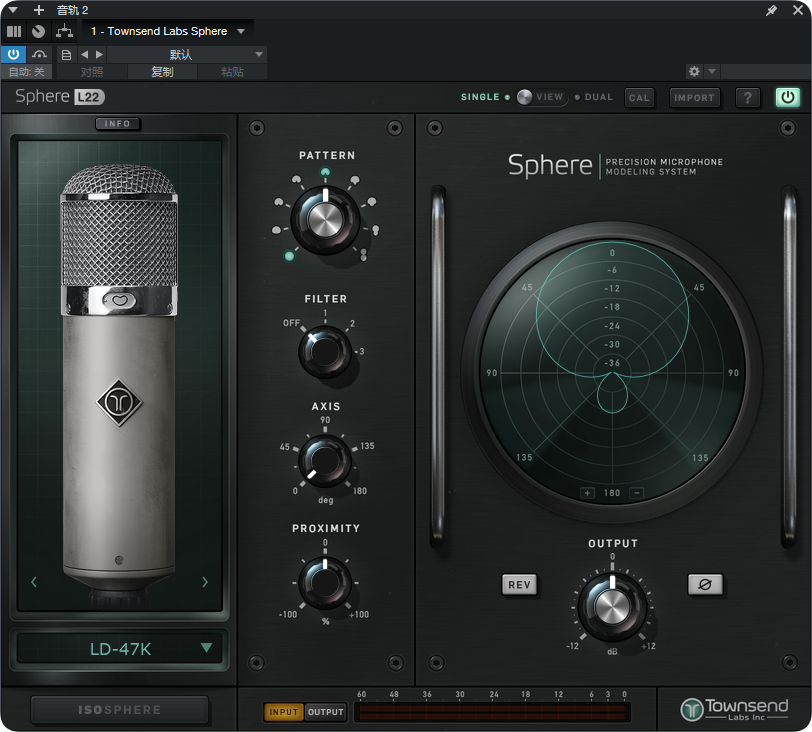The height and width of the screenshot is (732, 812).
Task: Click the PATTERN knob
Action: [x=325, y=219]
